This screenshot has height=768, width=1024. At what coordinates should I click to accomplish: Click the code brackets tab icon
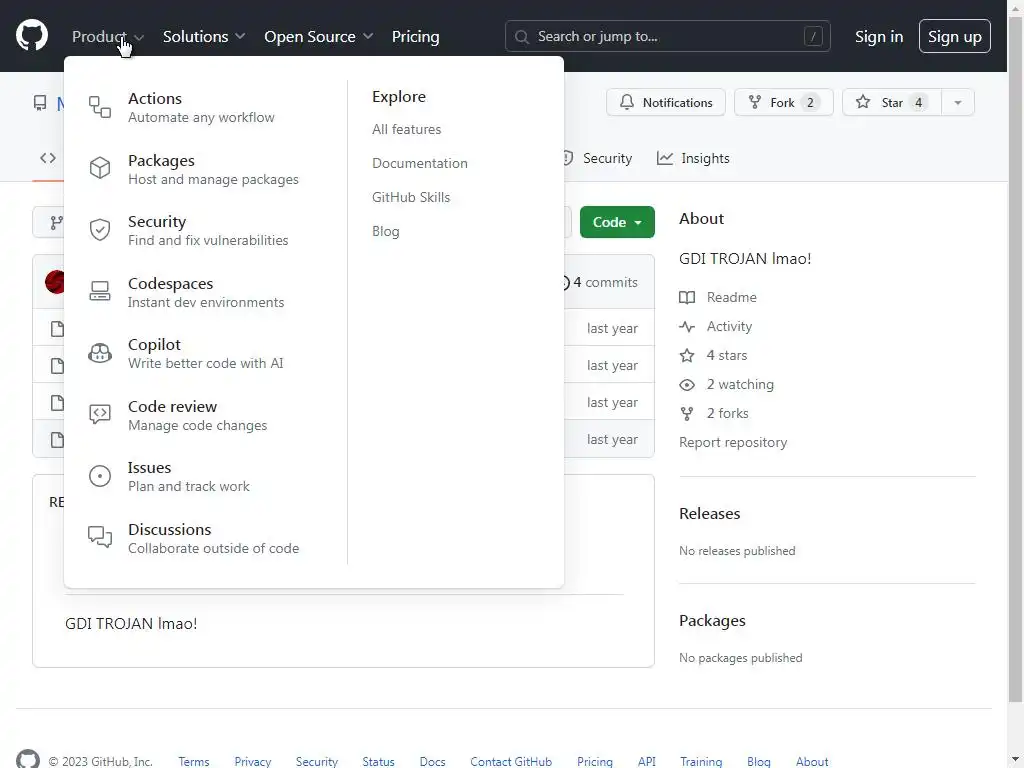click(48, 158)
